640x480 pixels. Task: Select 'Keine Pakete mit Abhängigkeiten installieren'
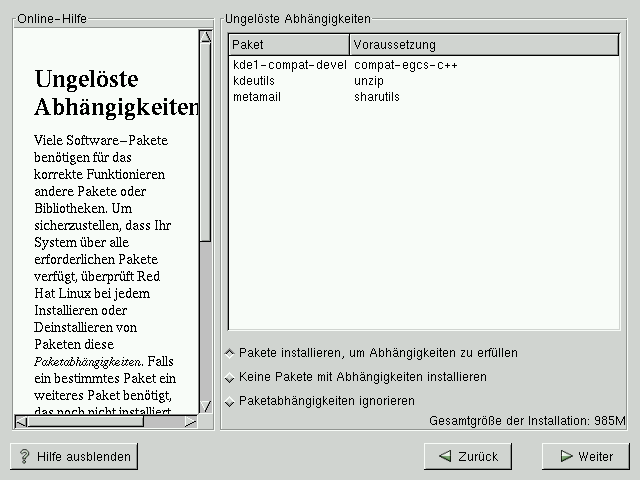click(230, 378)
